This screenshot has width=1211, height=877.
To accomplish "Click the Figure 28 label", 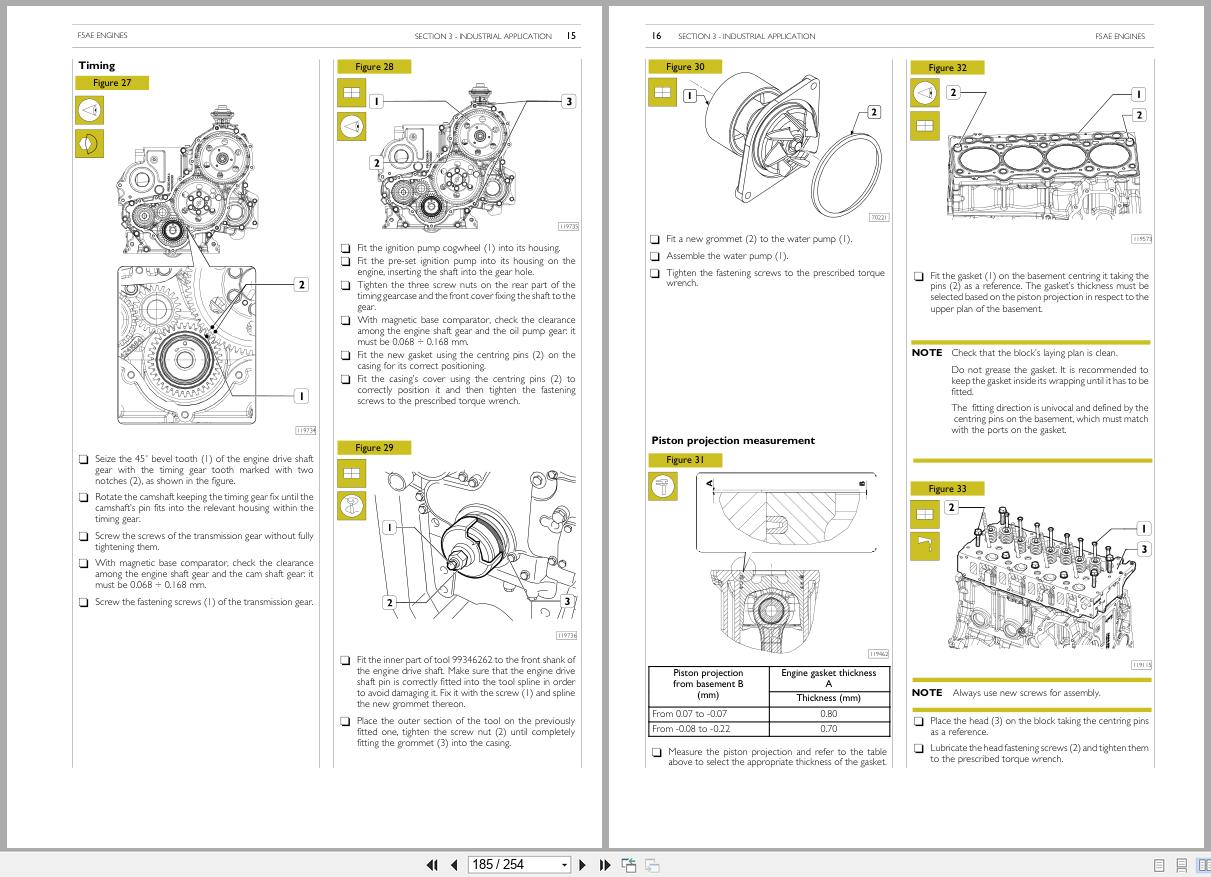I will [374, 66].
